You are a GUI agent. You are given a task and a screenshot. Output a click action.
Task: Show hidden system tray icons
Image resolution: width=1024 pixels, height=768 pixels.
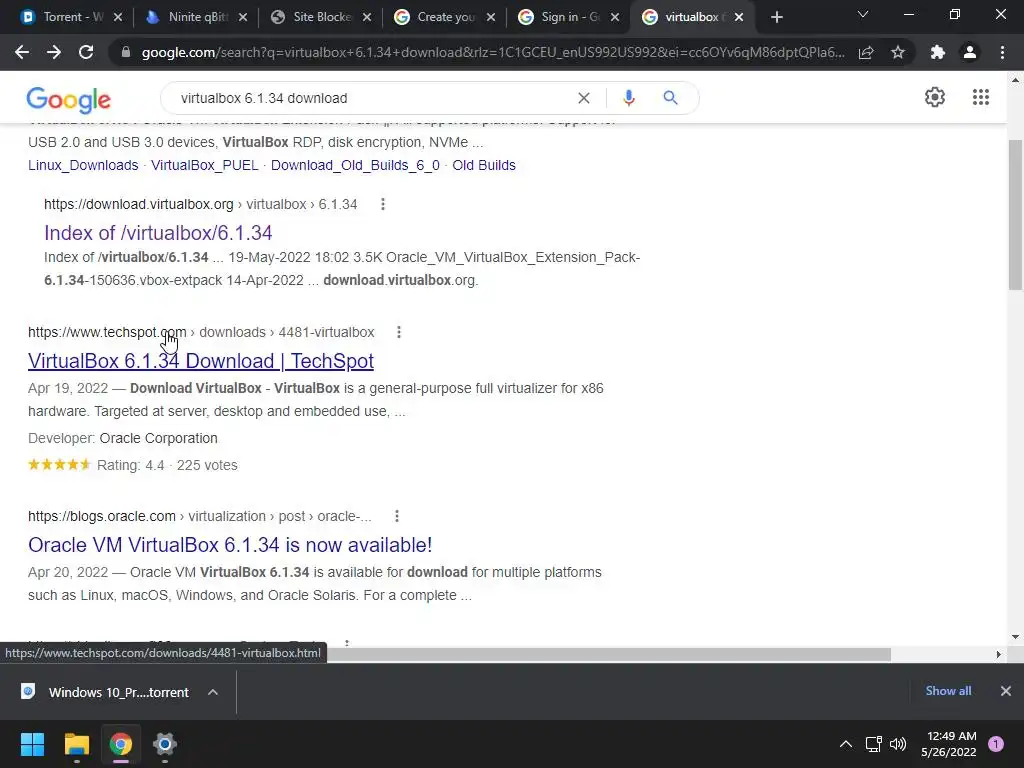[846, 744]
